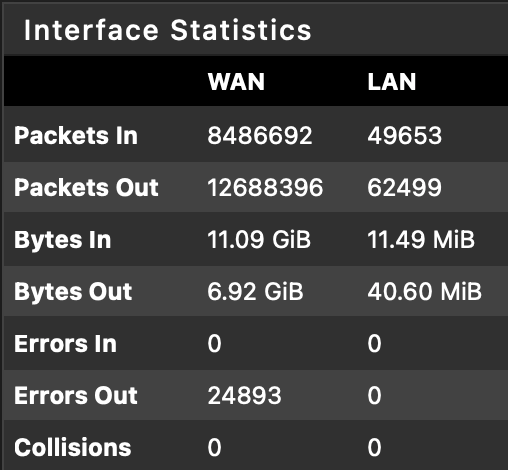
Task: Click the Bytes Out row label
Action: [73, 292]
